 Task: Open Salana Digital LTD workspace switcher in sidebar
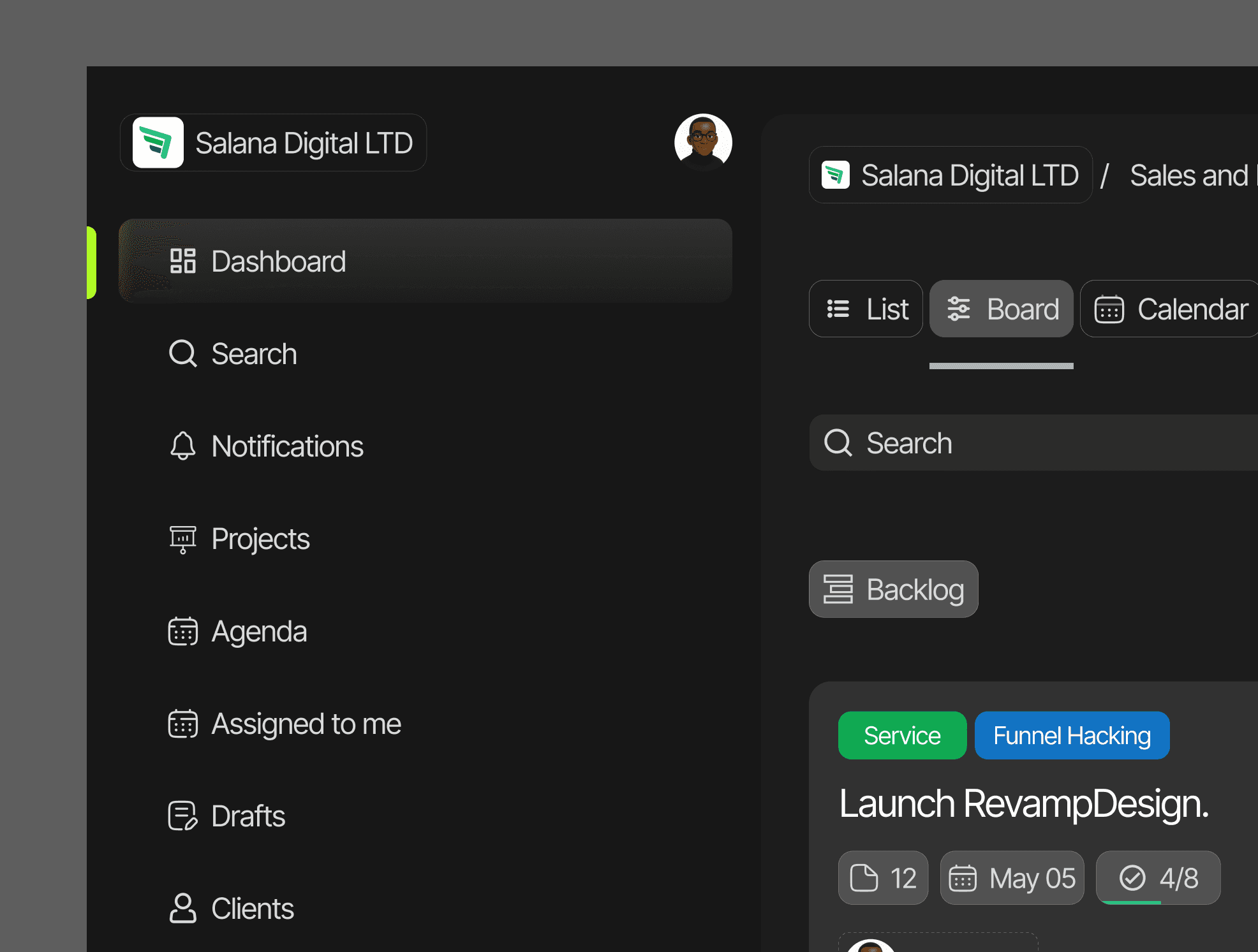273,143
